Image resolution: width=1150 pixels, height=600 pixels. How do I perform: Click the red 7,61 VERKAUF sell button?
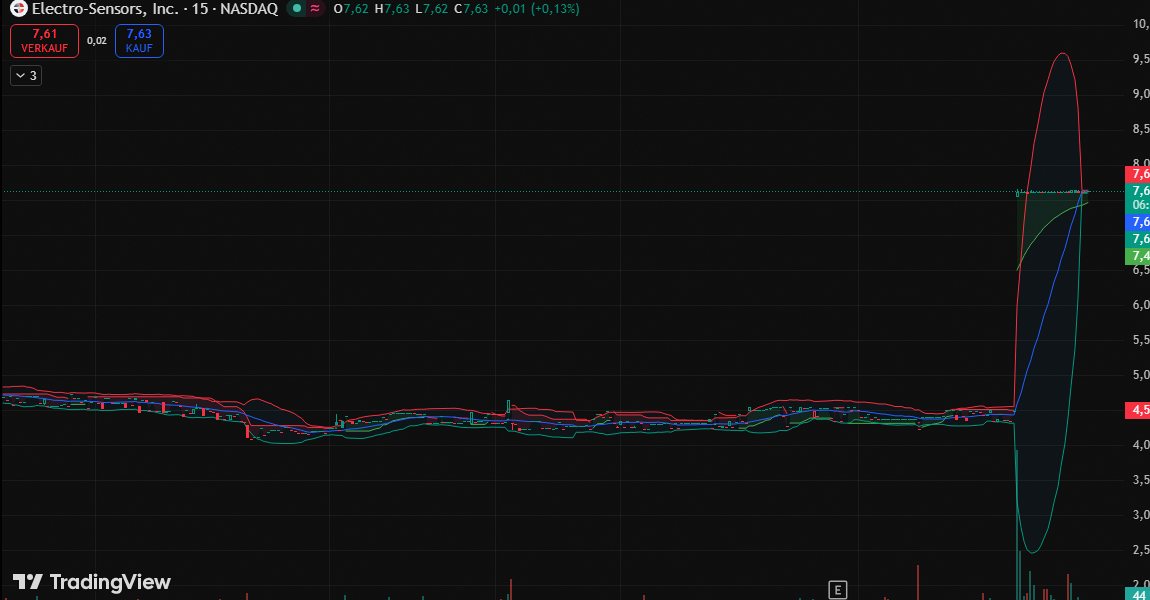click(44, 41)
